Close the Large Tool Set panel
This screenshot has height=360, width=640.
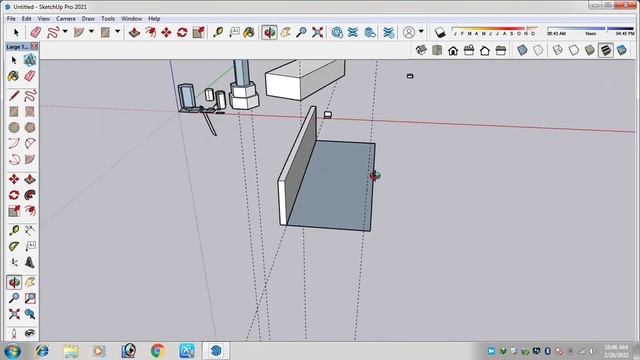34,46
